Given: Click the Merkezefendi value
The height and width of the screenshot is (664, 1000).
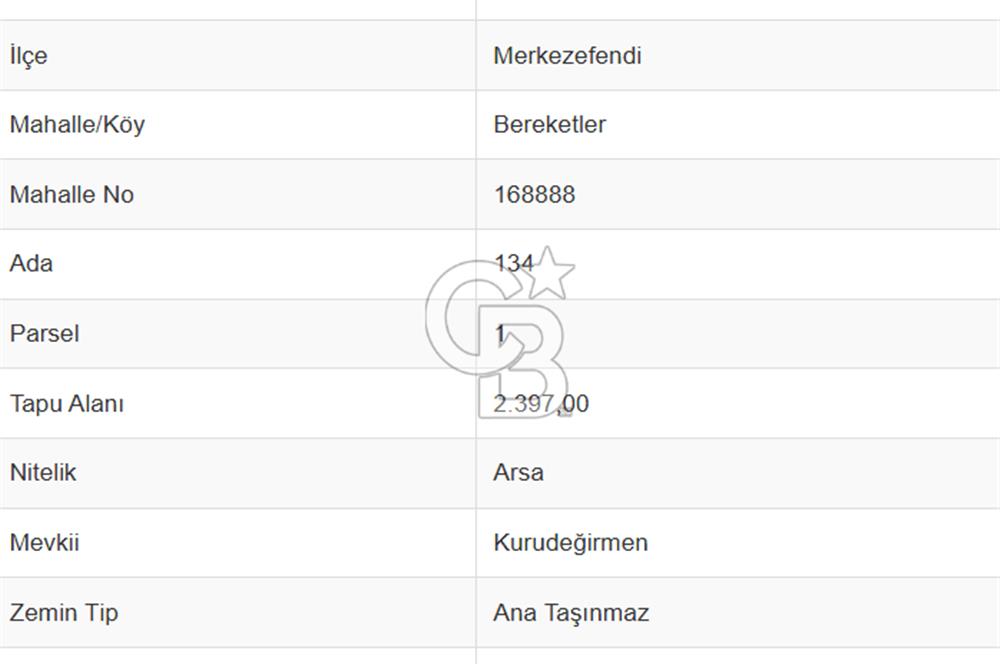Looking at the screenshot, I should coord(567,56).
